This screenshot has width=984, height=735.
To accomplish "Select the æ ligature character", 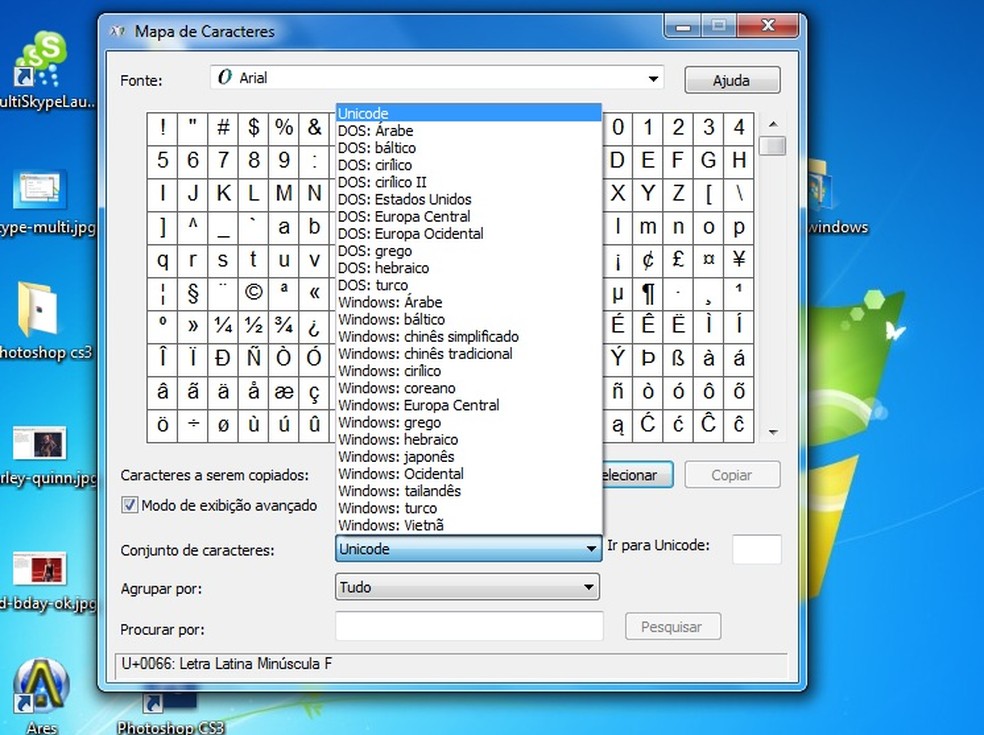I will [x=284, y=392].
